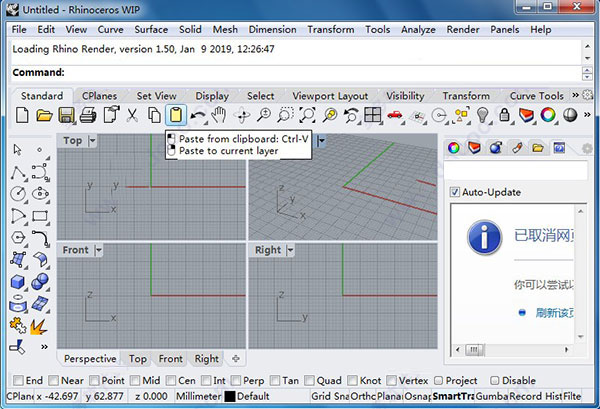Select the Polyline tool in left sidebar
This screenshot has height=409, width=600.
click(x=18, y=171)
